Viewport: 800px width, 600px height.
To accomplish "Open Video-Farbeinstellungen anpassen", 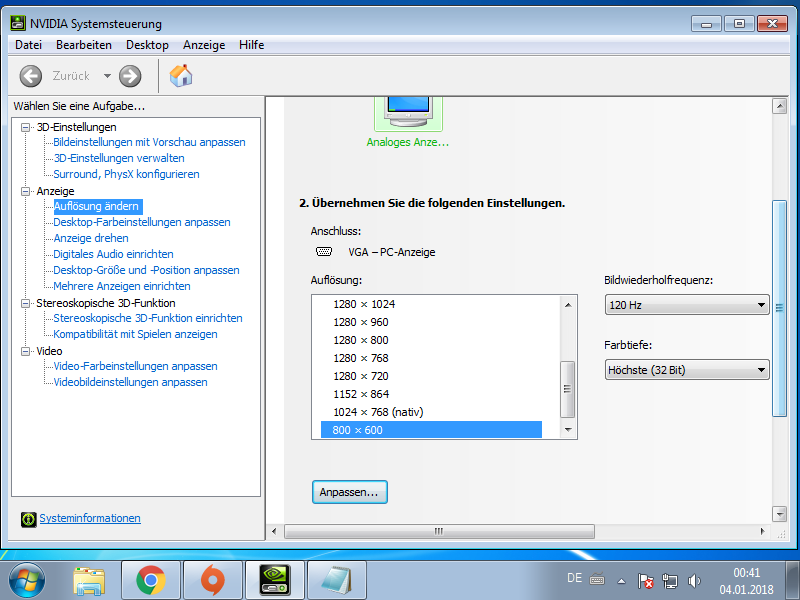I will point(135,366).
